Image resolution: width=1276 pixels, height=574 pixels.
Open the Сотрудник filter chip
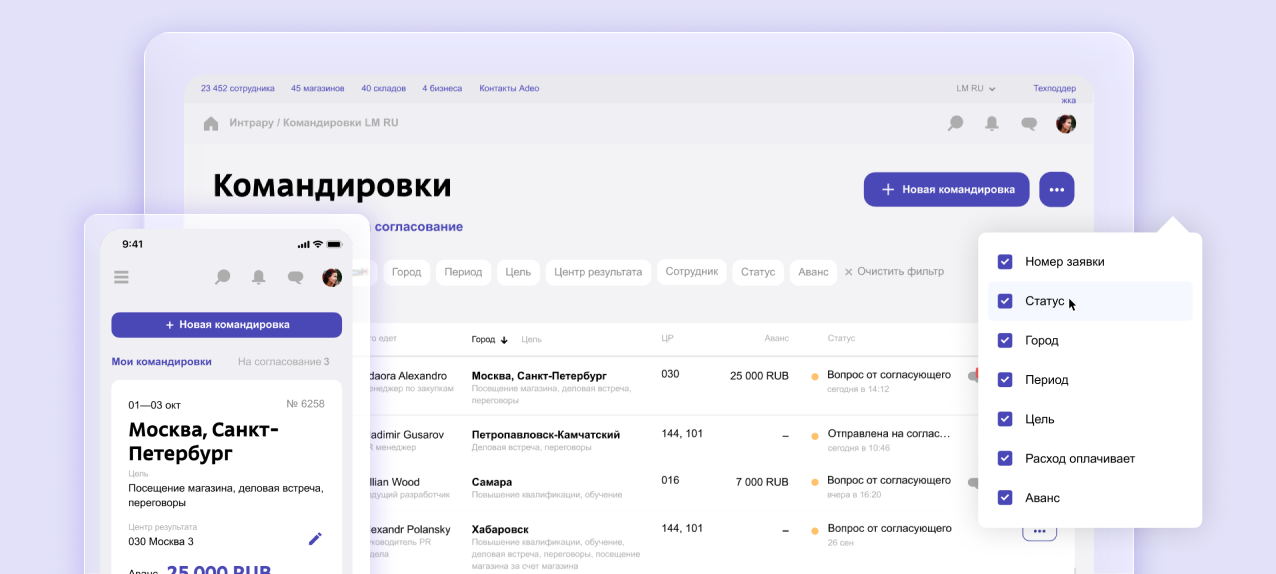(692, 272)
